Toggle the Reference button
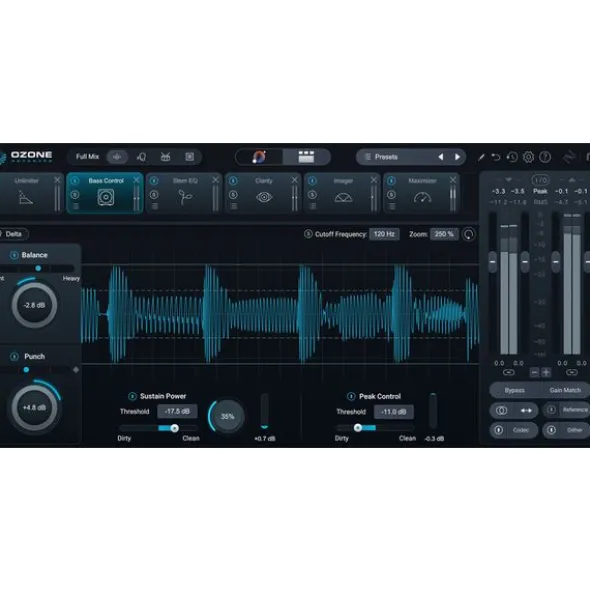This screenshot has width=590, height=591. [x=566, y=410]
